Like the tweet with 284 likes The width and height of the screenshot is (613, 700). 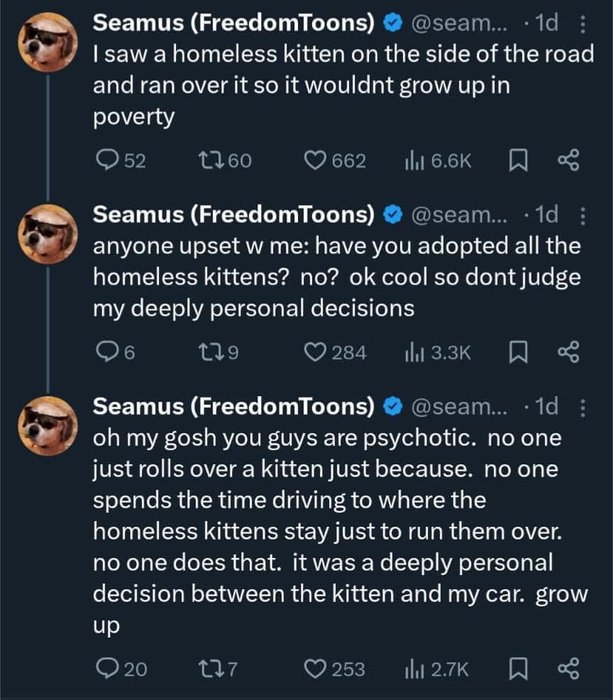[318, 351]
